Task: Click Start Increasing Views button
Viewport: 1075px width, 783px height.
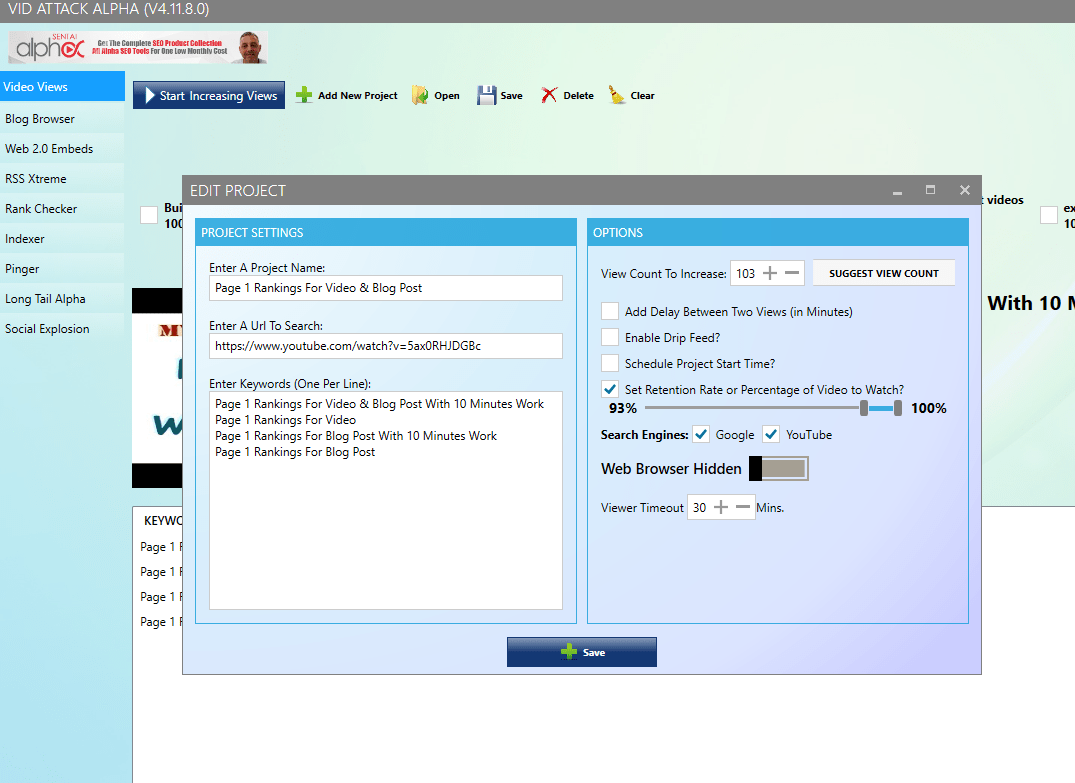Action: (209, 95)
